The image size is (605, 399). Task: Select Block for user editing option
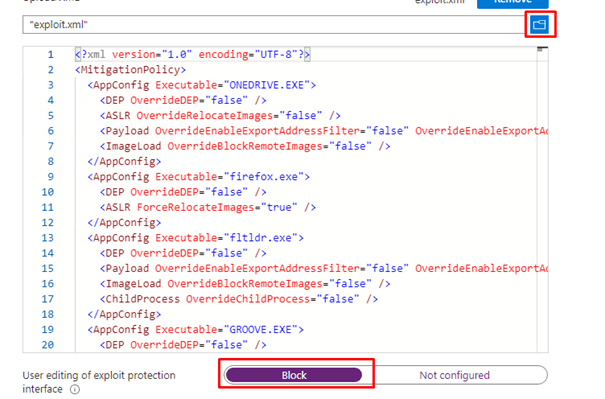[294, 375]
